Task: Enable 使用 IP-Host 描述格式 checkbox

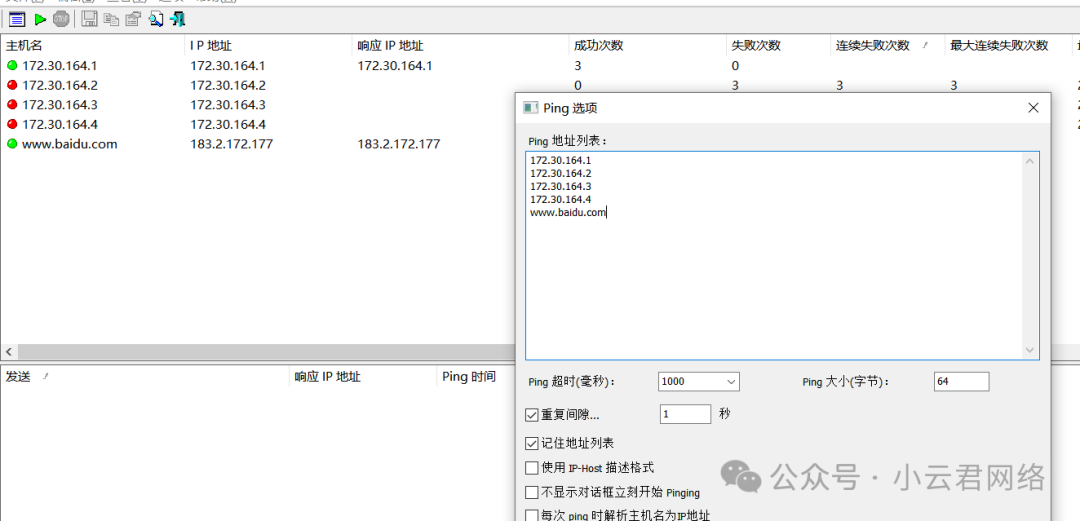Action: coord(532,468)
